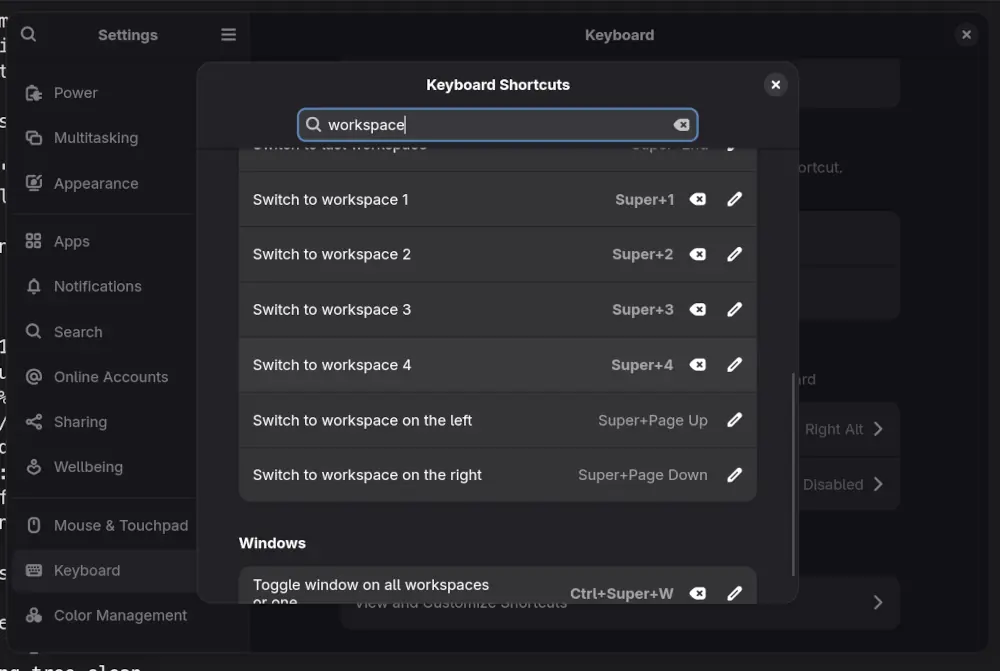1000x671 pixels.
Task: Open Notifications settings in sidebar
Action: click(x=103, y=286)
